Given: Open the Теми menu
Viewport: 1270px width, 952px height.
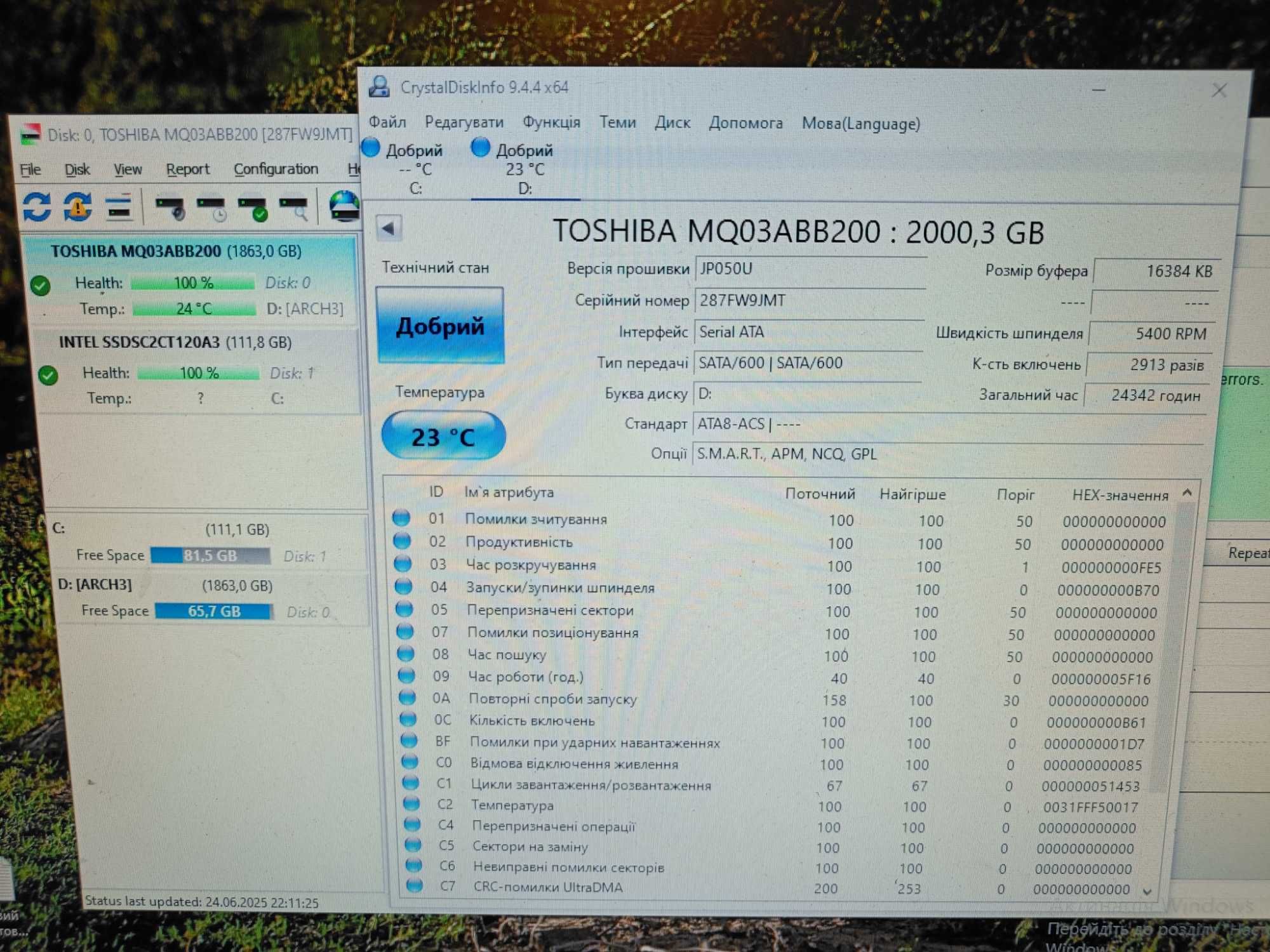Looking at the screenshot, I should 617,122.
